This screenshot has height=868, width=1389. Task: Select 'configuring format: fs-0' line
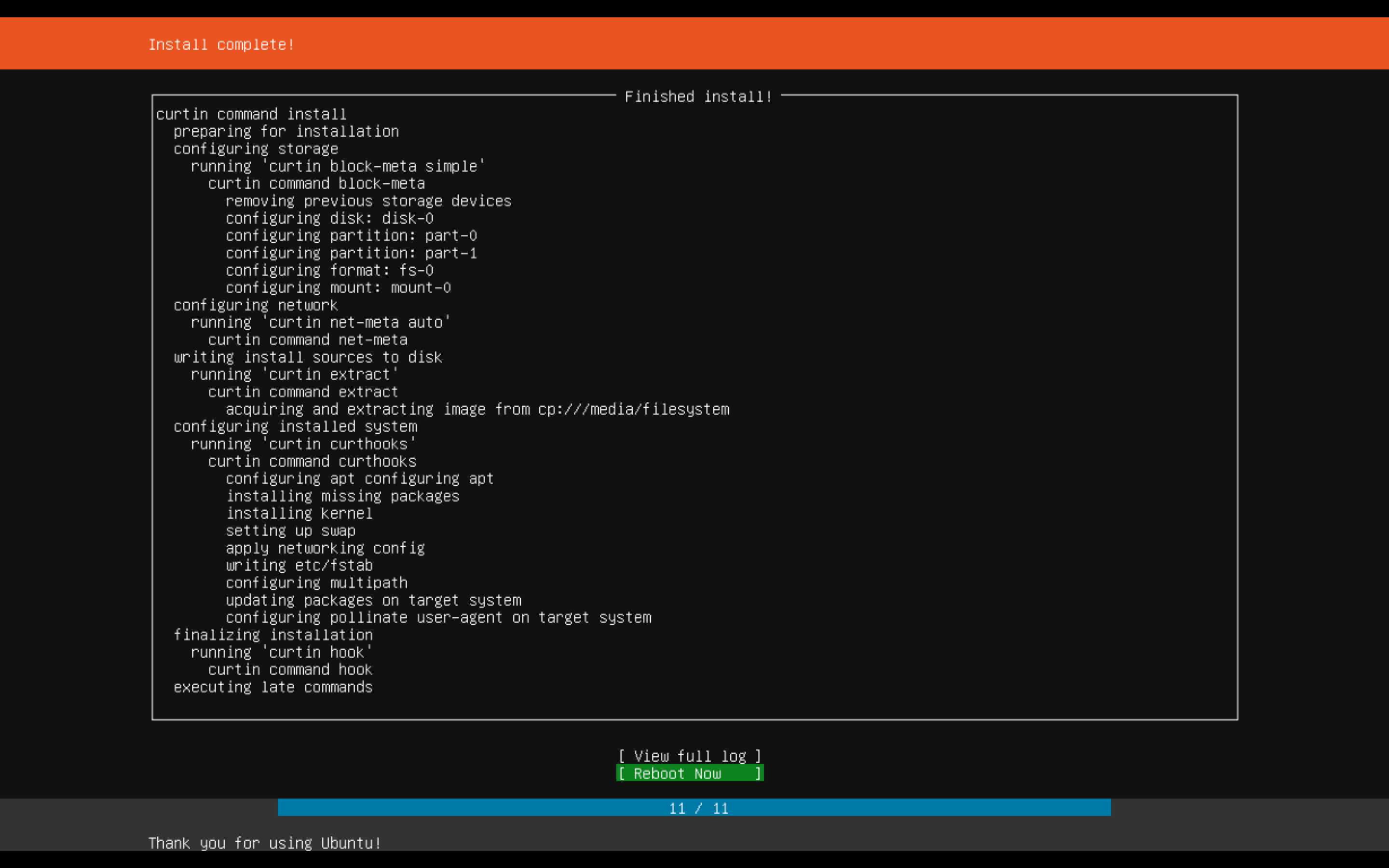tap(329, 271)
